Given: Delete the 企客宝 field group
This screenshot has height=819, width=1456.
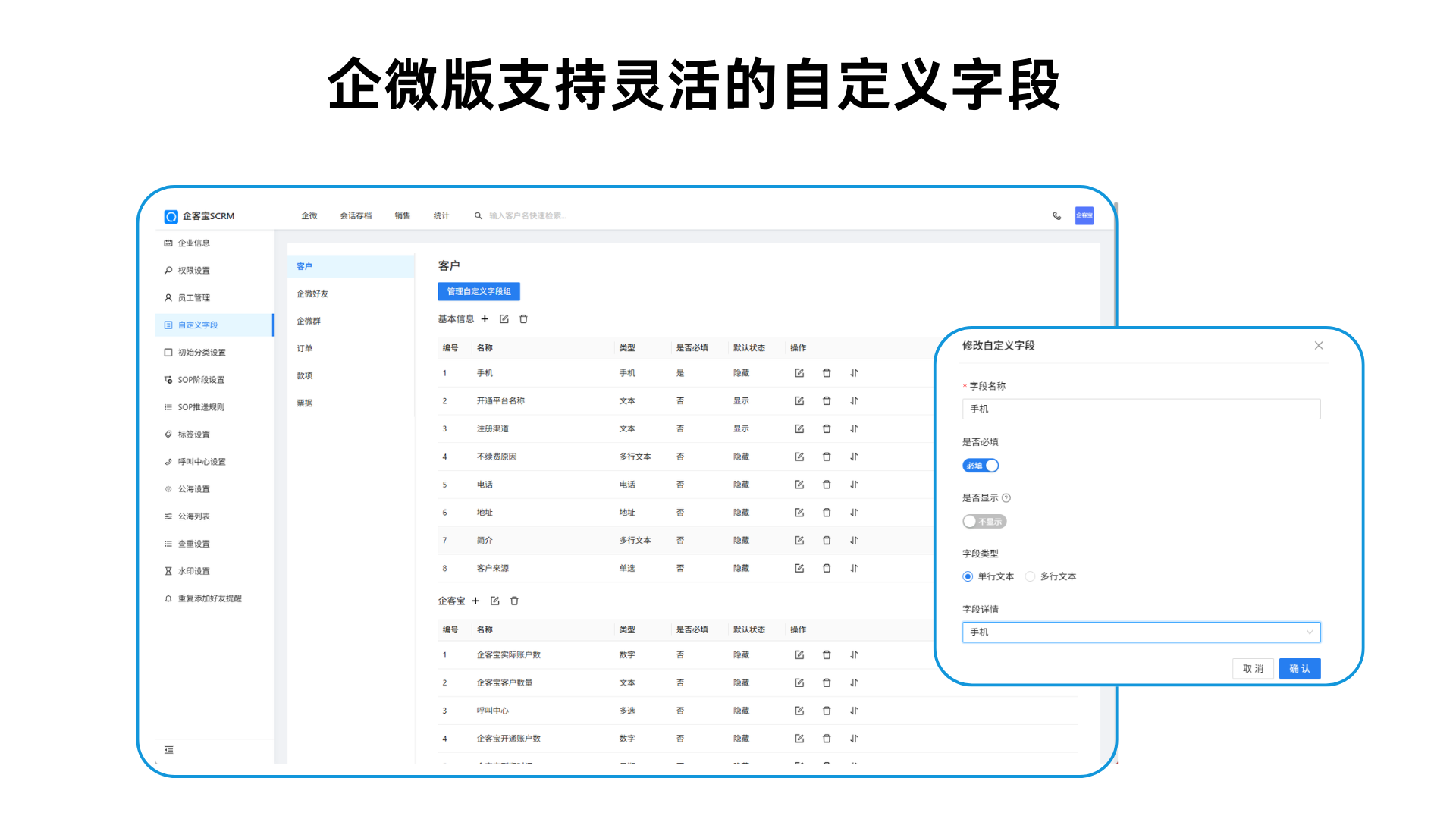Looking at the screenshot, I should [514, 601].
